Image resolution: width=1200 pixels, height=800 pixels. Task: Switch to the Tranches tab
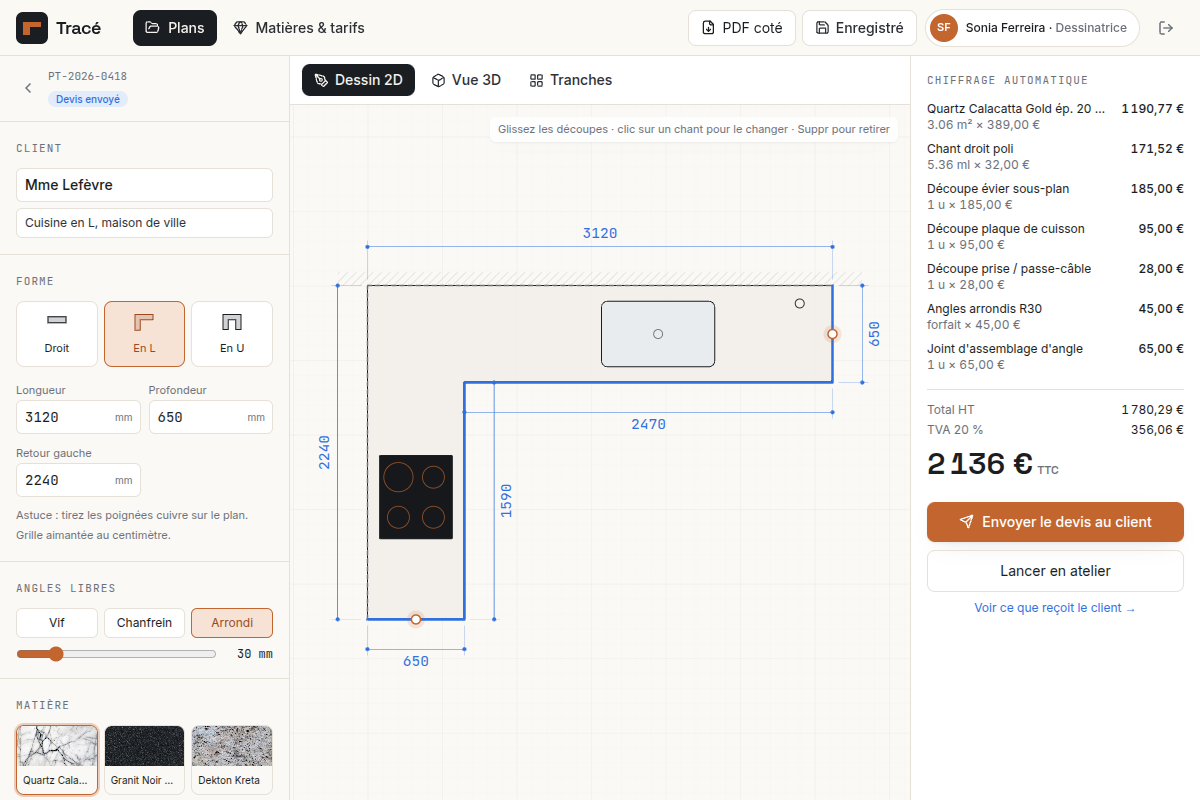tap(570, 80)
